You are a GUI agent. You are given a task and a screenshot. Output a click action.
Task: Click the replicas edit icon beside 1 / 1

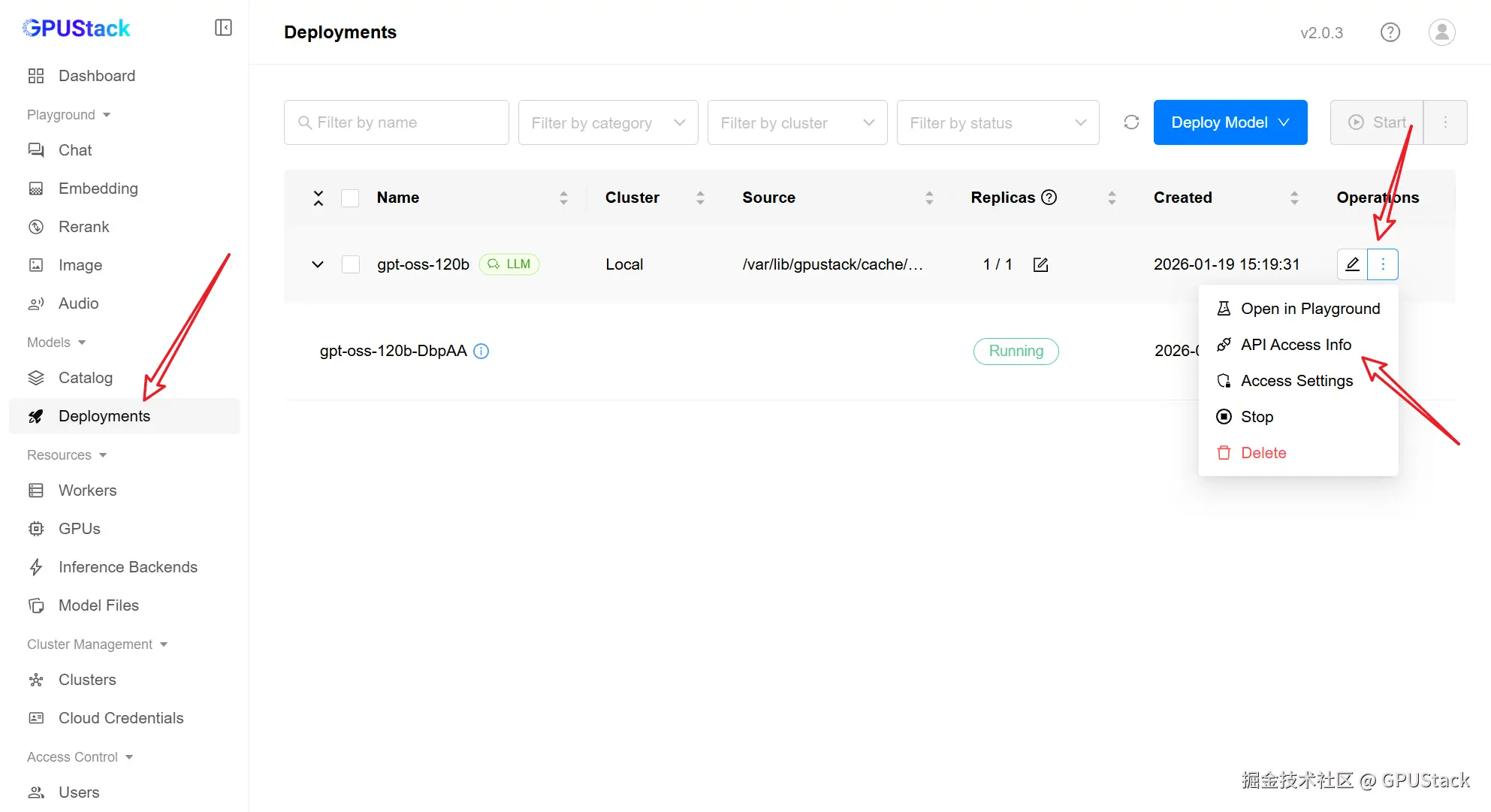tap(1040, 264)
